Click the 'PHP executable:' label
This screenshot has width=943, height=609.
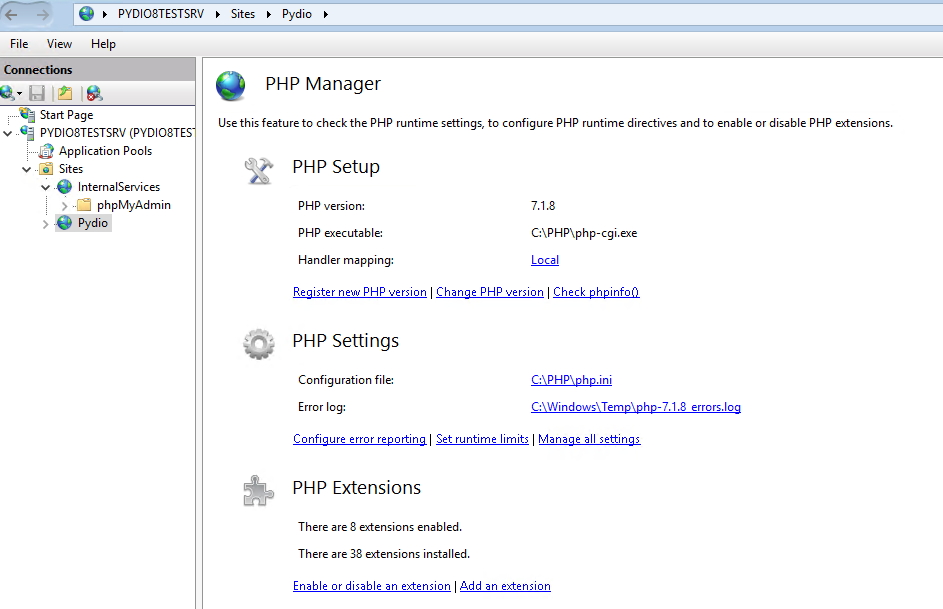tap(340, 233)
